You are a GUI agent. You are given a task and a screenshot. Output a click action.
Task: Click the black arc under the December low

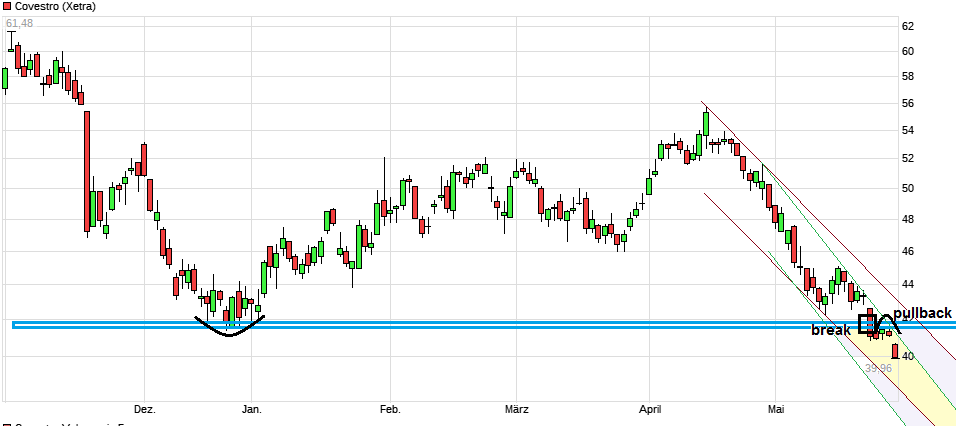tap(230, 330)
